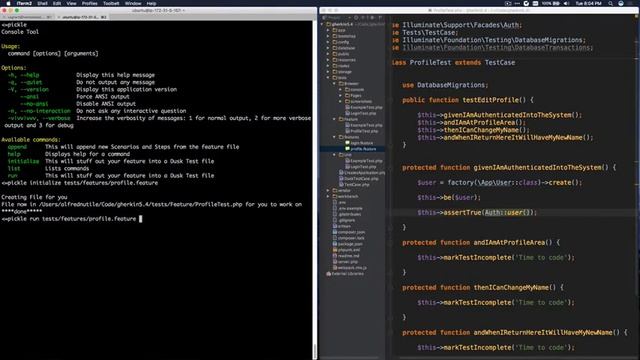Open the View menu
Viewport: 640px width, 360px height.
click(71, 3)
